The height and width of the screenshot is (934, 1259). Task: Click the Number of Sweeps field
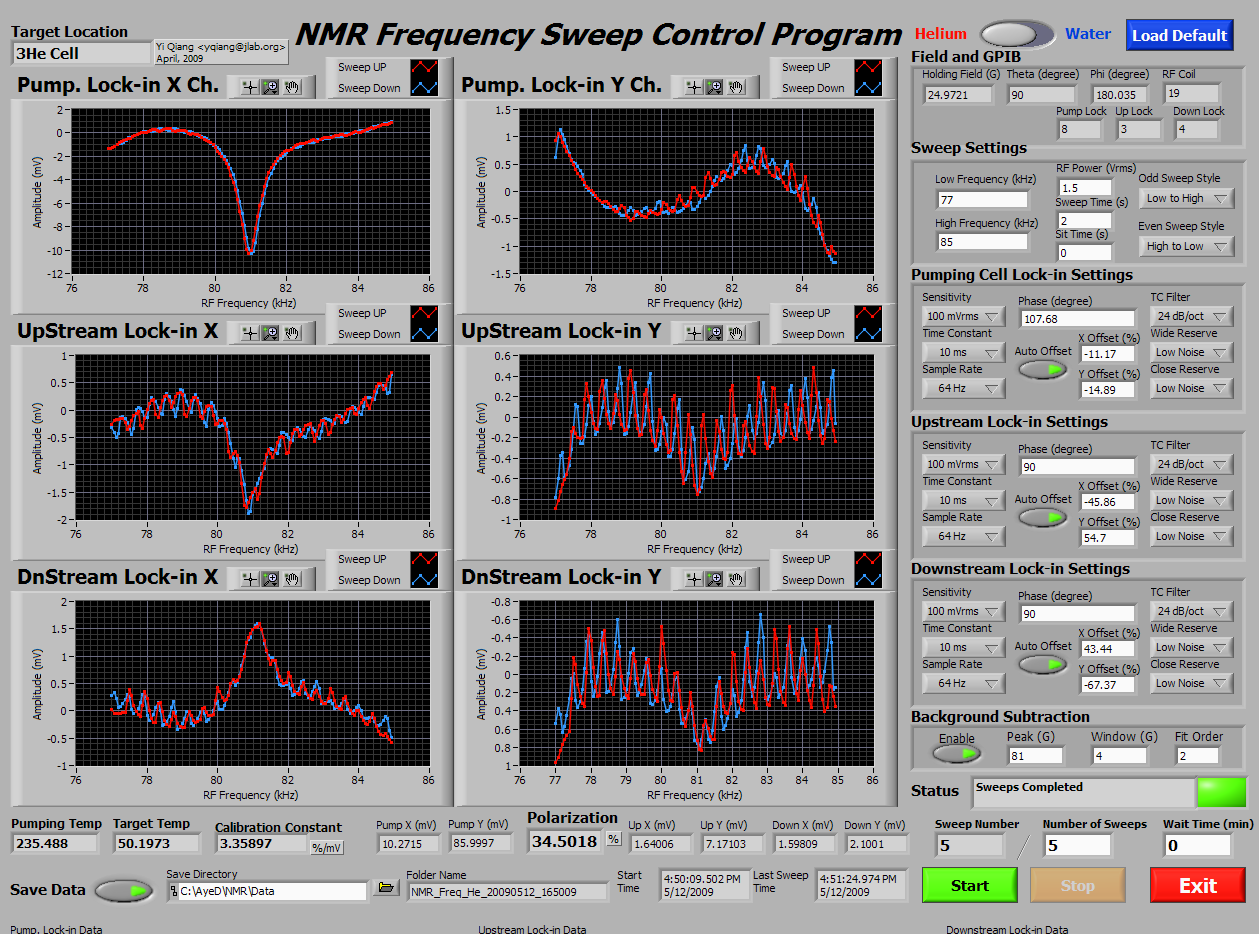tap(1077, 845)
